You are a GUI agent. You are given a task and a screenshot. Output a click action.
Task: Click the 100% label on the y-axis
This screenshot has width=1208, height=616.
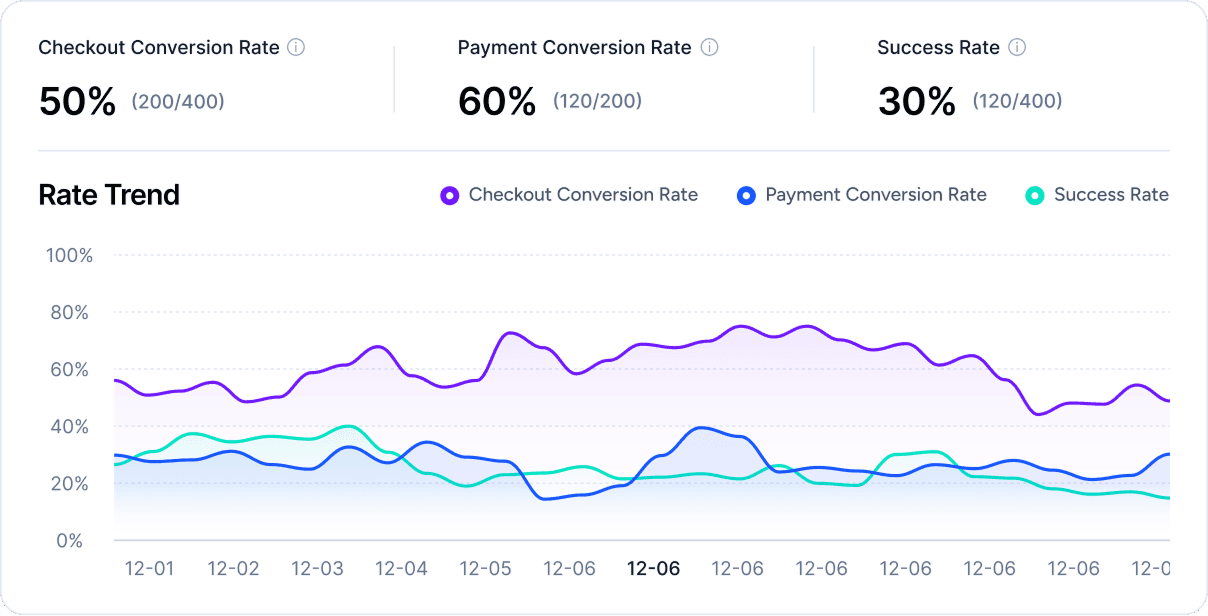click(69, 256)
